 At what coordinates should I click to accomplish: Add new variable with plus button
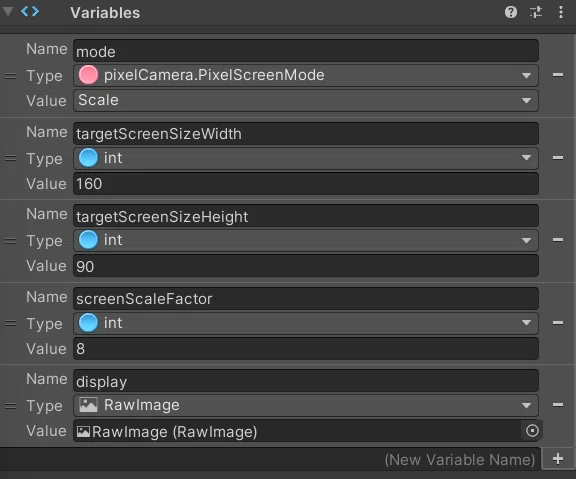pyautogui.click(x=558, y=458)
